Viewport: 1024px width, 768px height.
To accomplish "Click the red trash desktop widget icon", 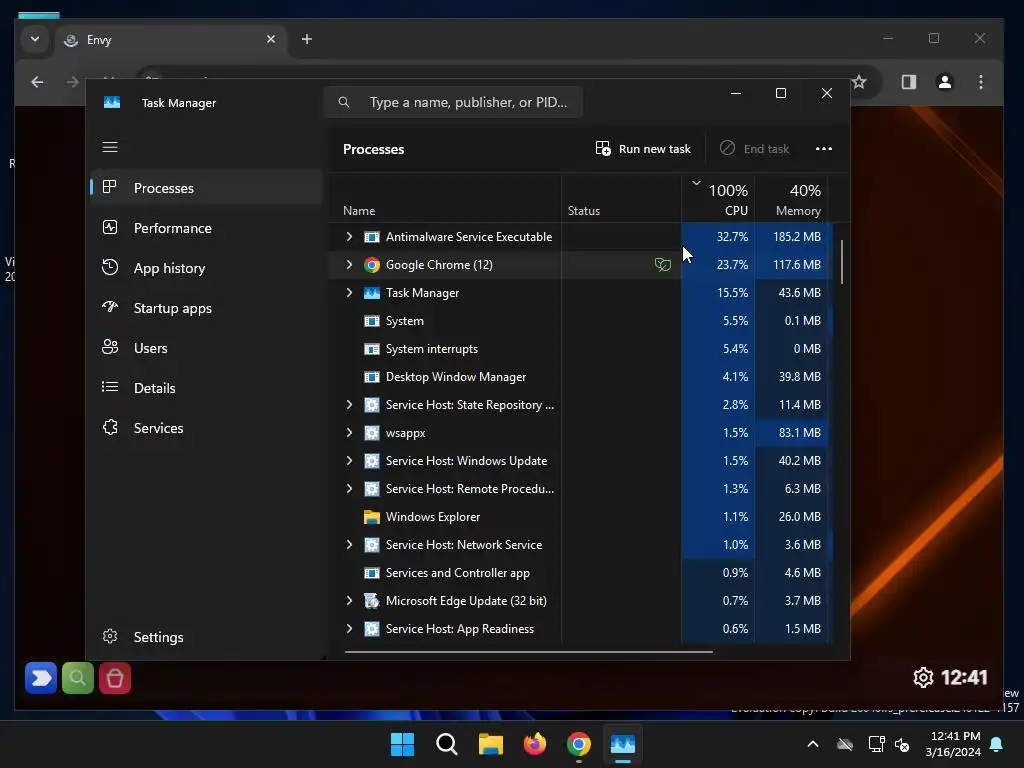I will [115, 678].
